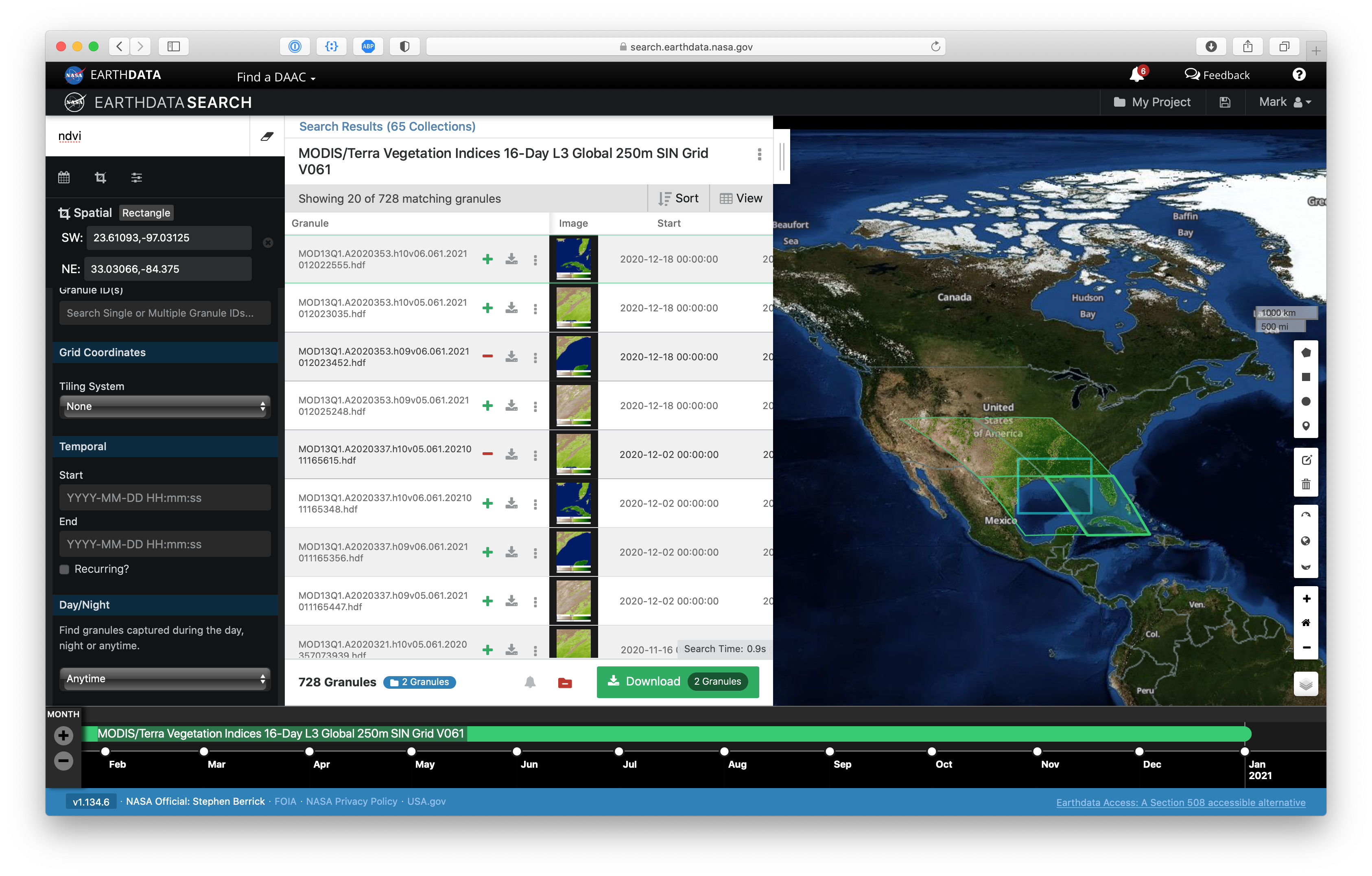This screenshot has width=1372, height=876.
Task: Switch to South Polar projection
Action: [x=1306, y=567]
